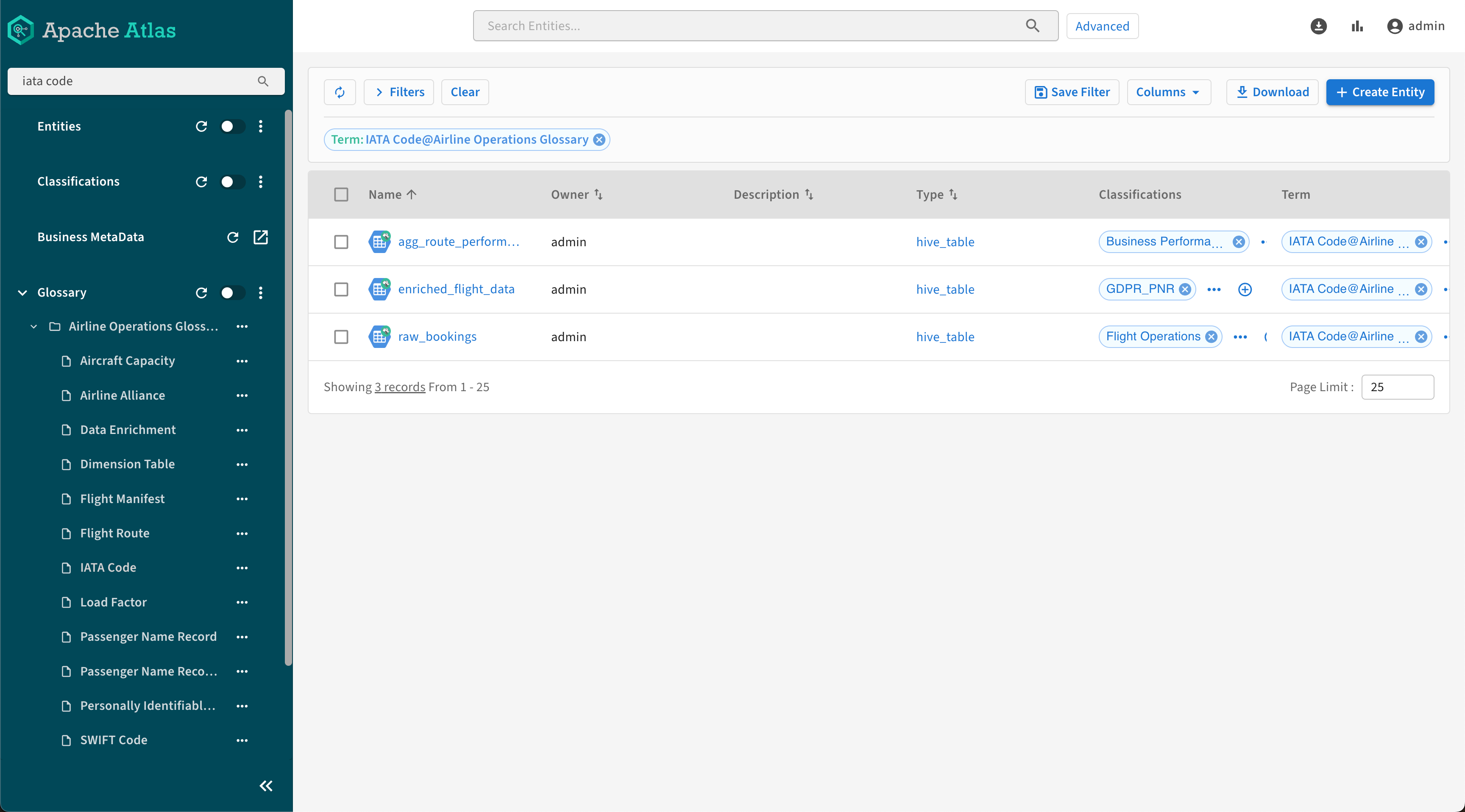The width and height of the screenshot is (1465, 812).
Task: Add classification to enriched_flight_data via plus icon
Action: [1245, 289]
